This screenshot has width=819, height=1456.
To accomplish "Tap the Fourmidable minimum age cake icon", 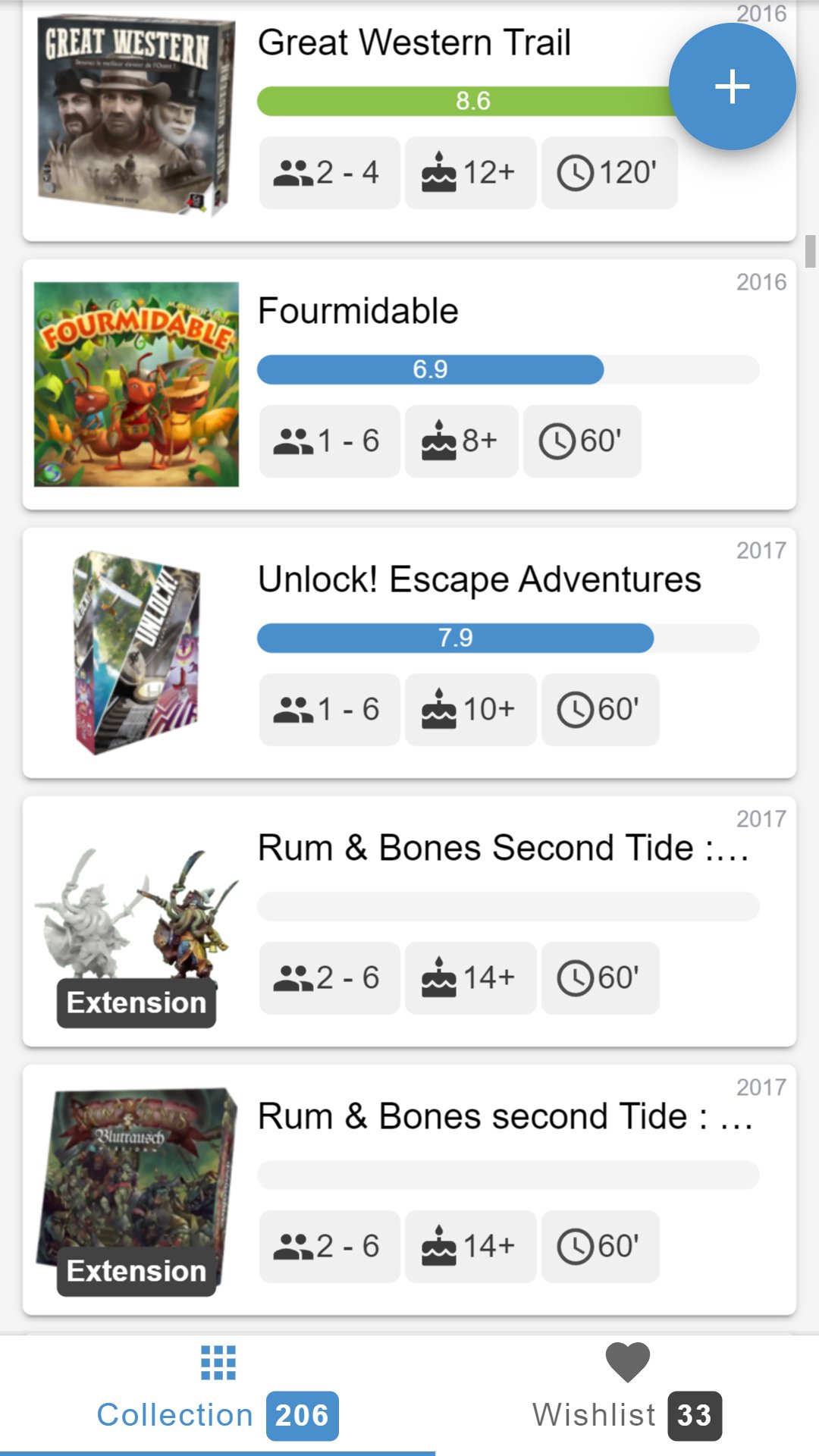I will (x=439, y=441).
